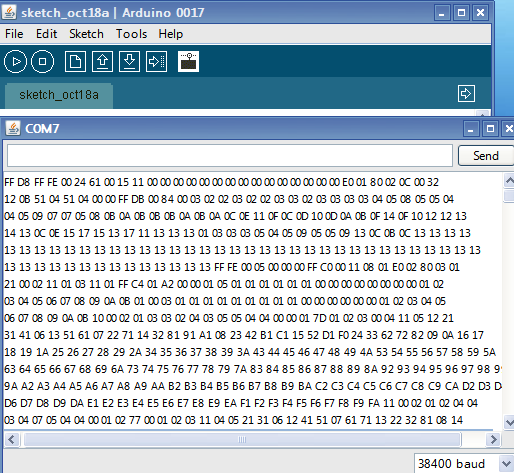Open the Tools menu
514x473 pixels.
pos(131,34)
